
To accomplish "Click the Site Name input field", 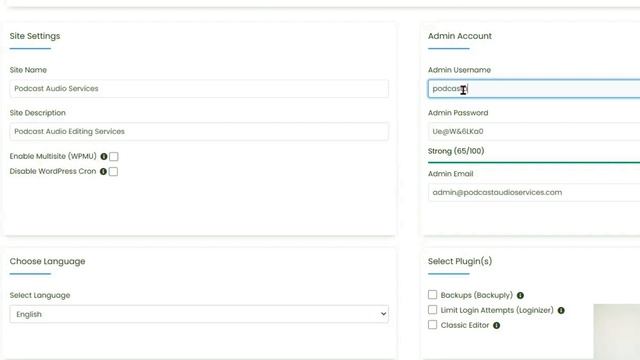I will [199, 89].
